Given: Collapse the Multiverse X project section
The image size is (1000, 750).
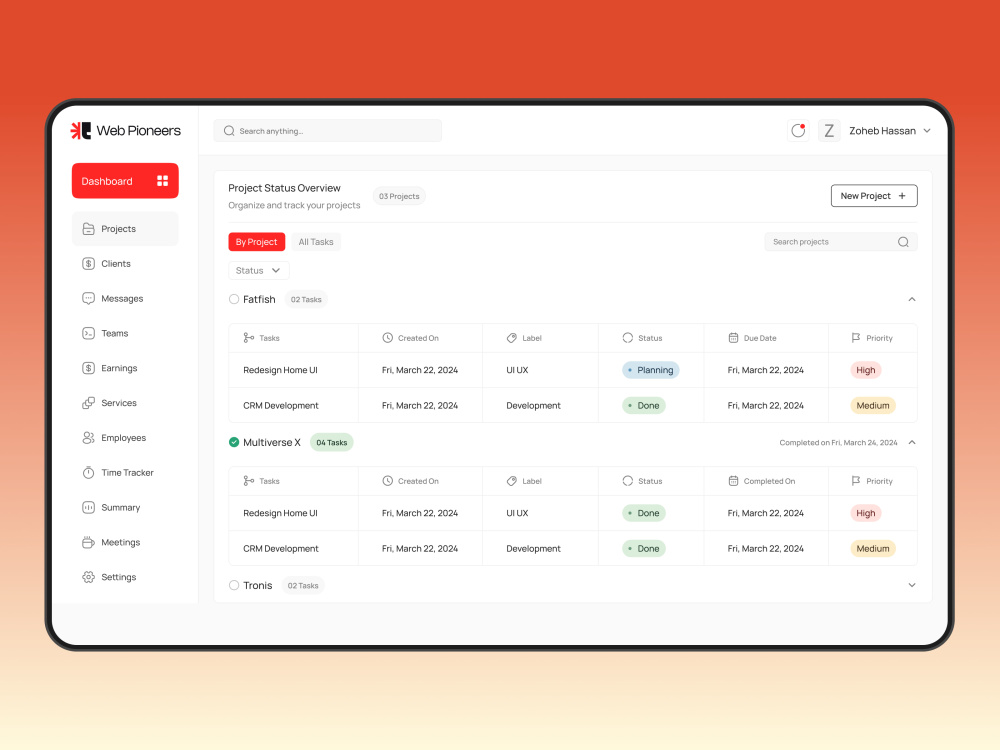Looking at the screenshot, I should [912, 442].
